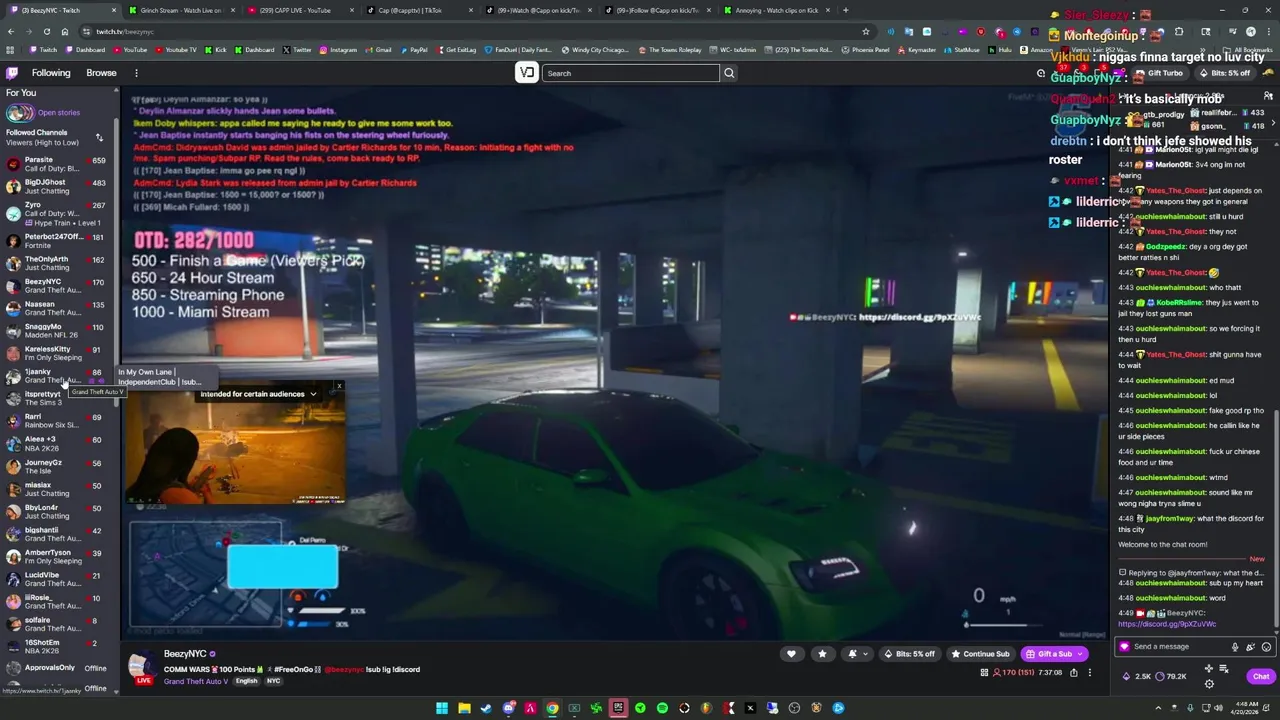Expand the 'intended for certain audiences' chevron
Image resolution: width=1280 pixels, height=720 pixels.
click(313, 394)
